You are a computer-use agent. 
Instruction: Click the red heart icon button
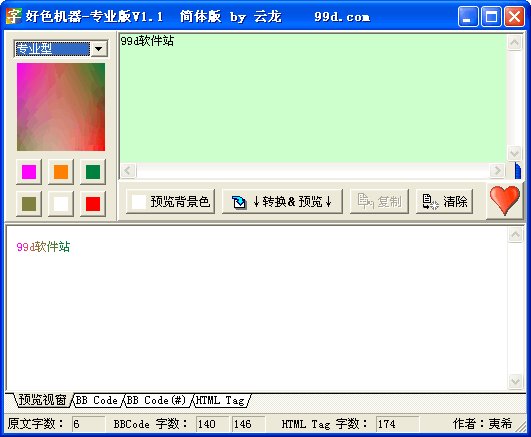(x=505, y=201)
